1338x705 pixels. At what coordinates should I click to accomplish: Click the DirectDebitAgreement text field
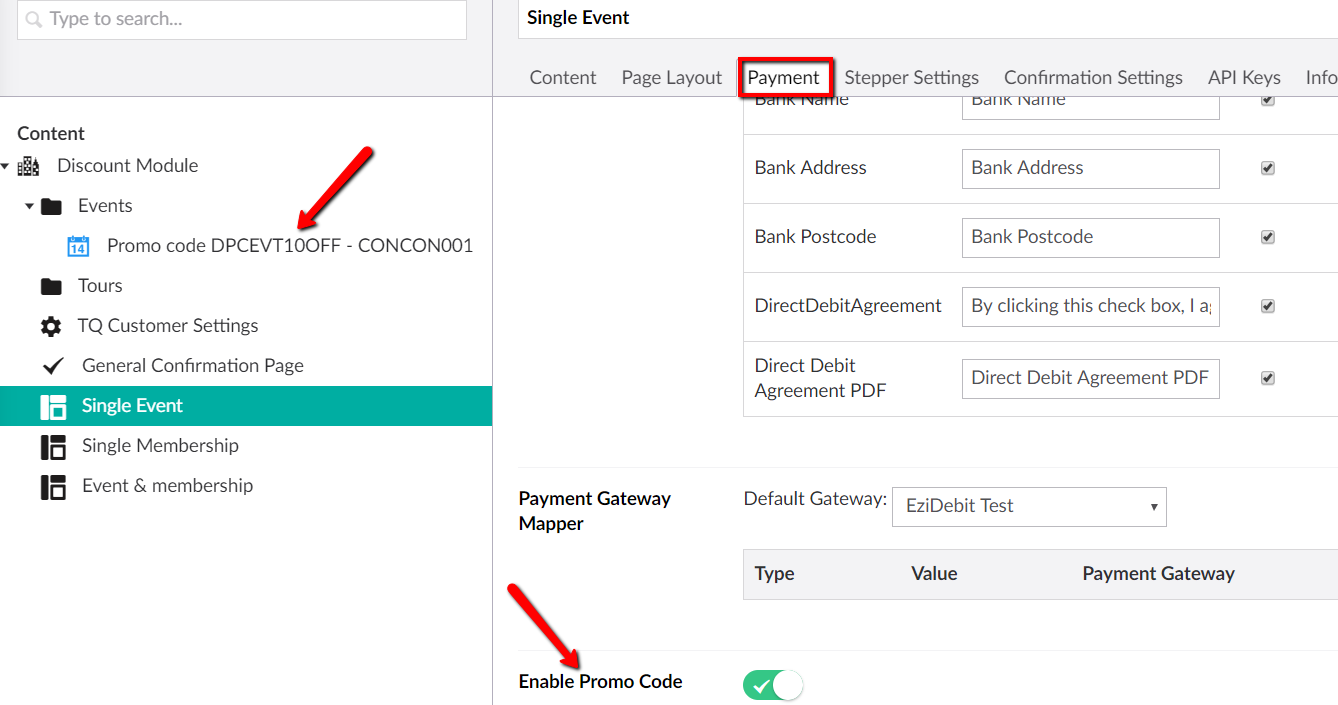[1091, 306]
